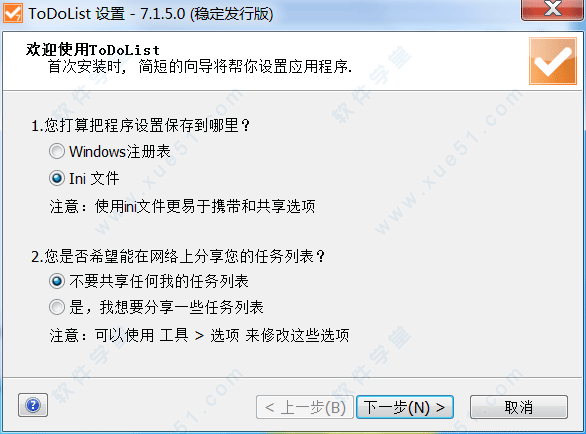Select the Windows注册表 radio button
The image size is (586, 434).
pyautogui.click(x=57, y=151)
